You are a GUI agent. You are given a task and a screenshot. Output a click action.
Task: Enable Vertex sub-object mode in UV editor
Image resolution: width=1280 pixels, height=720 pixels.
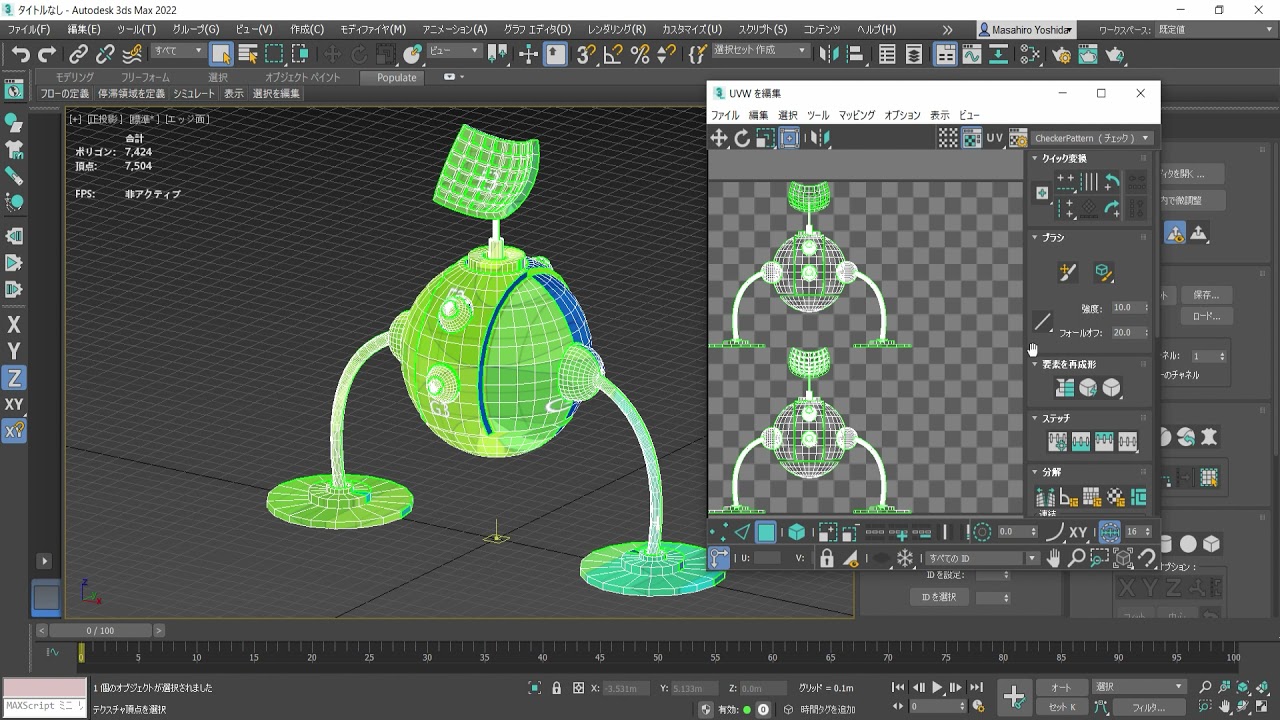pos(719,532)
